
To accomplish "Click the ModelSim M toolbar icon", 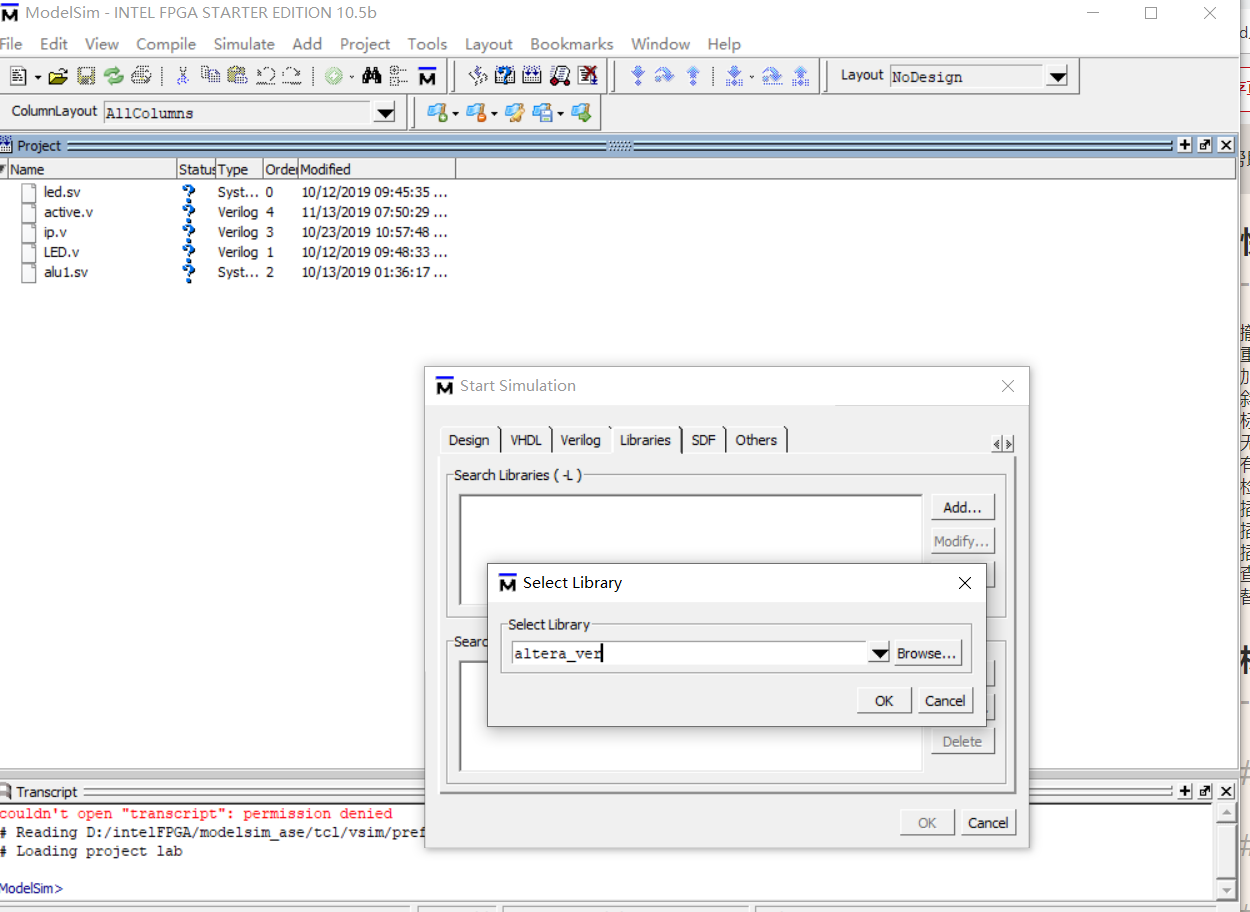I will [427, 76].
